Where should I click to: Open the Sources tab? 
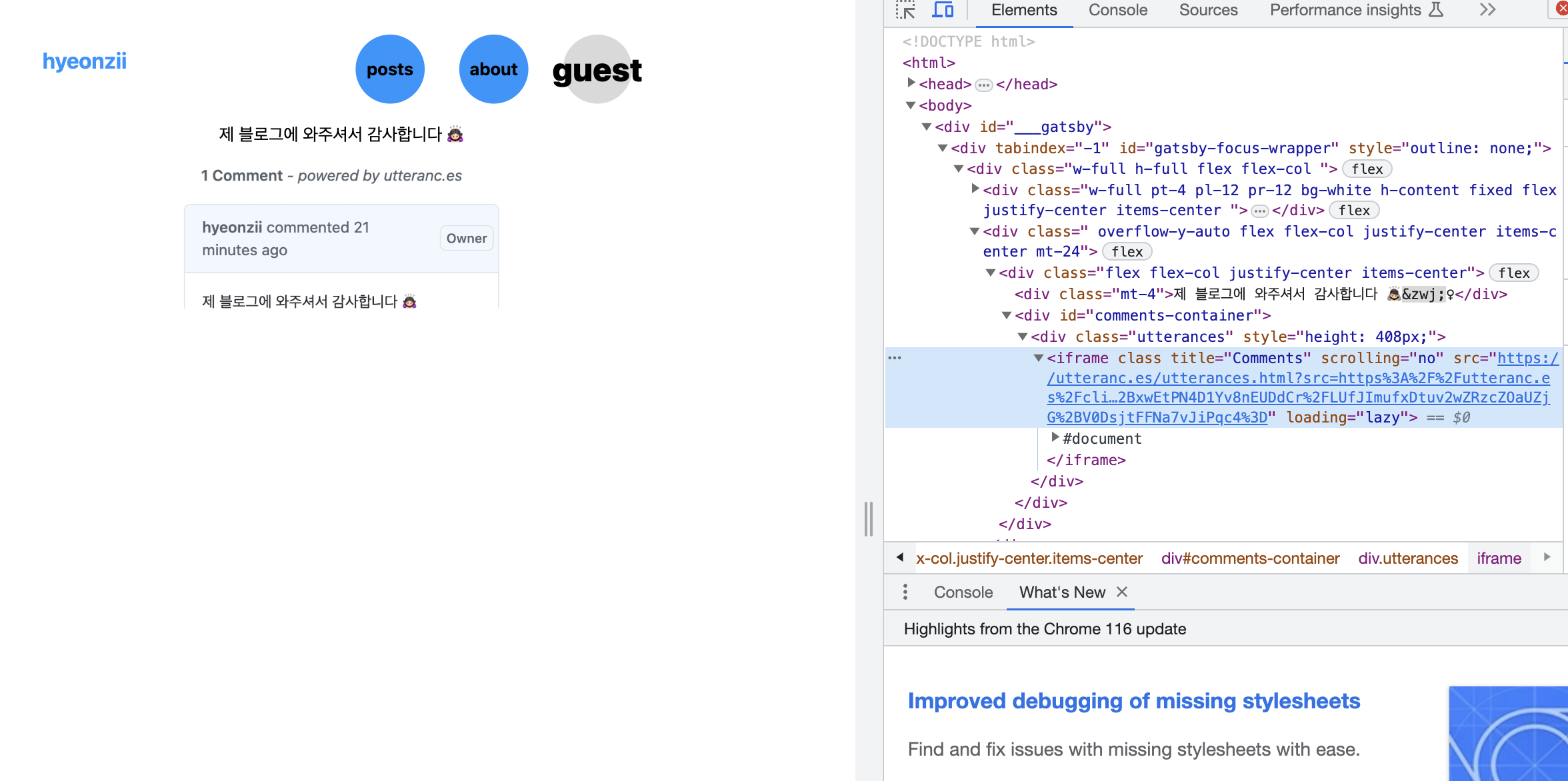click(x=1208, y=10)
